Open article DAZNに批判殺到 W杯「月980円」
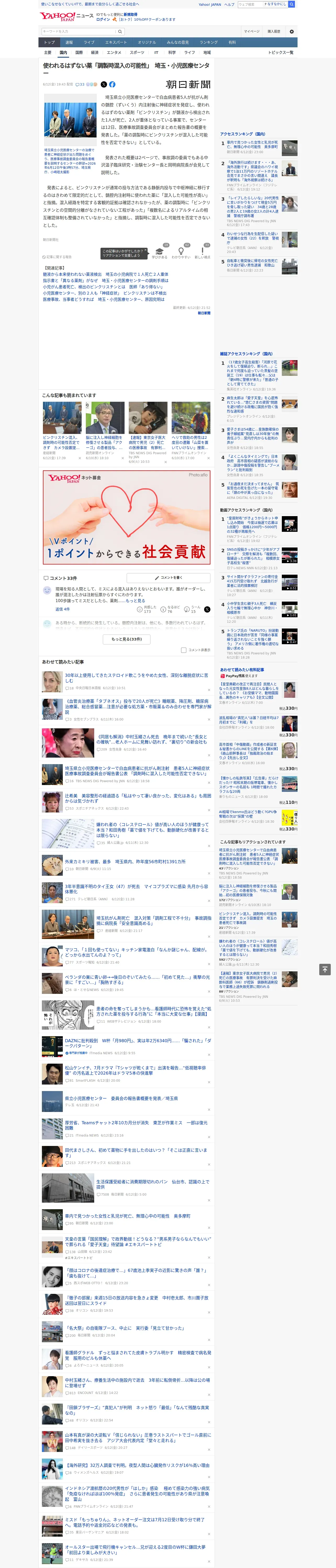The width and height of the screenshot is (336, 1568). click(138, 1043)
